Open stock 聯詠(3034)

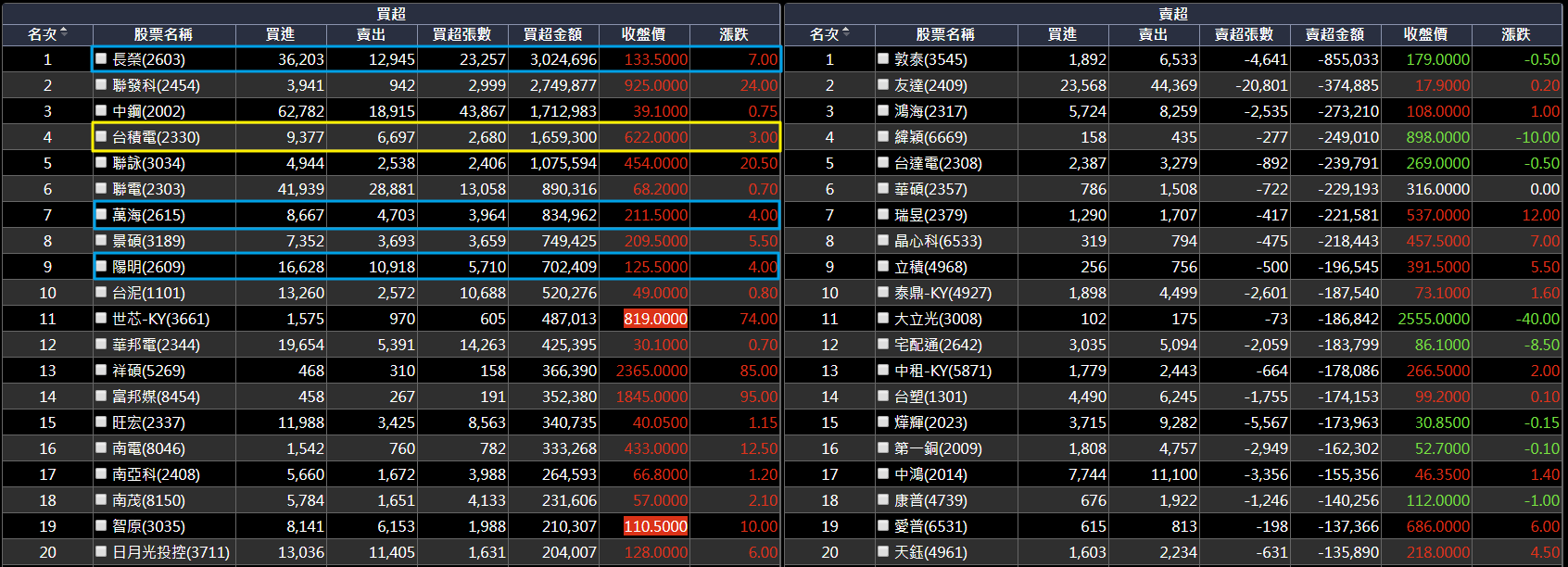(148, 163)
